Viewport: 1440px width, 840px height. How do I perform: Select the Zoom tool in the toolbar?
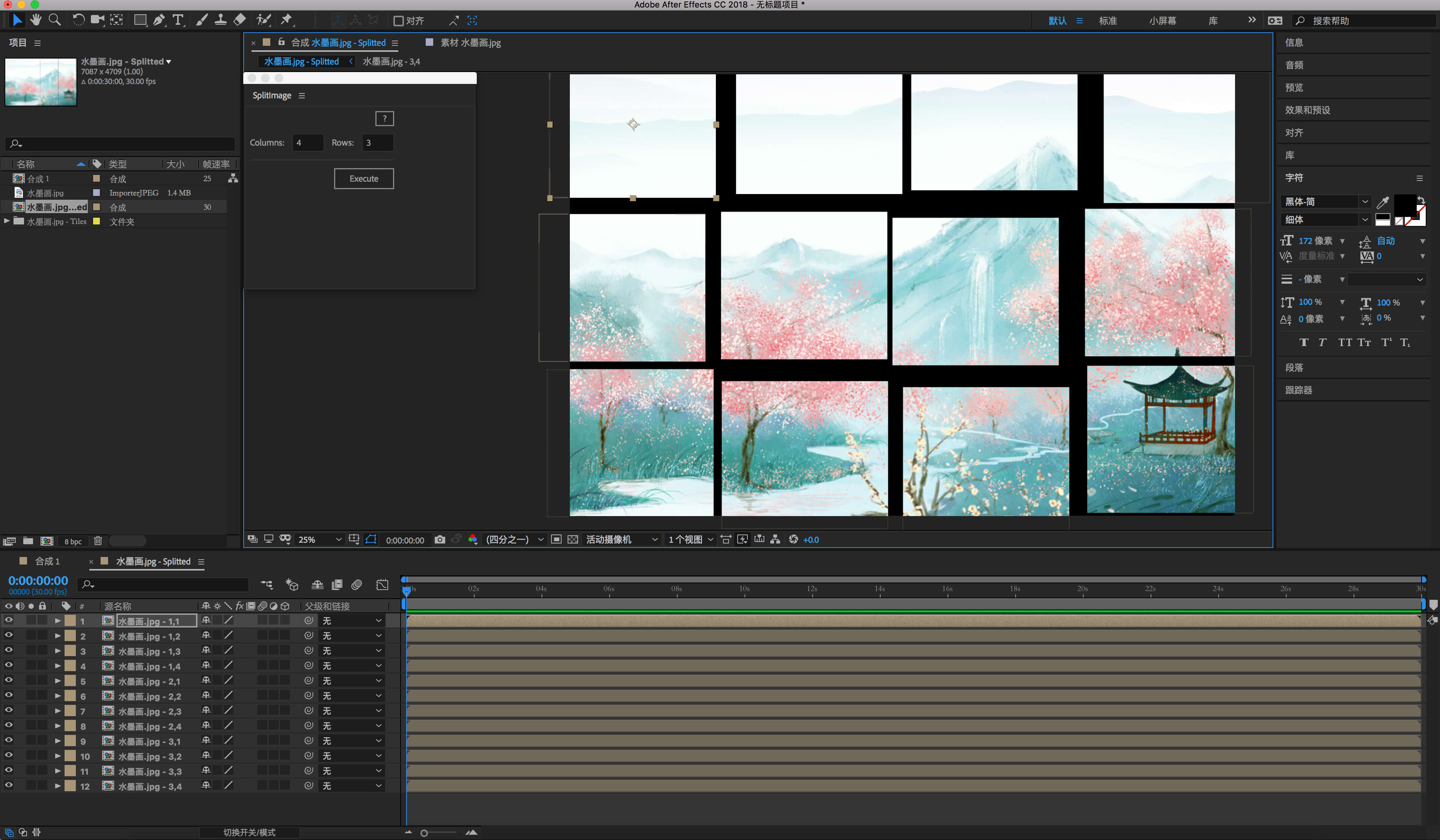[55, 20]
